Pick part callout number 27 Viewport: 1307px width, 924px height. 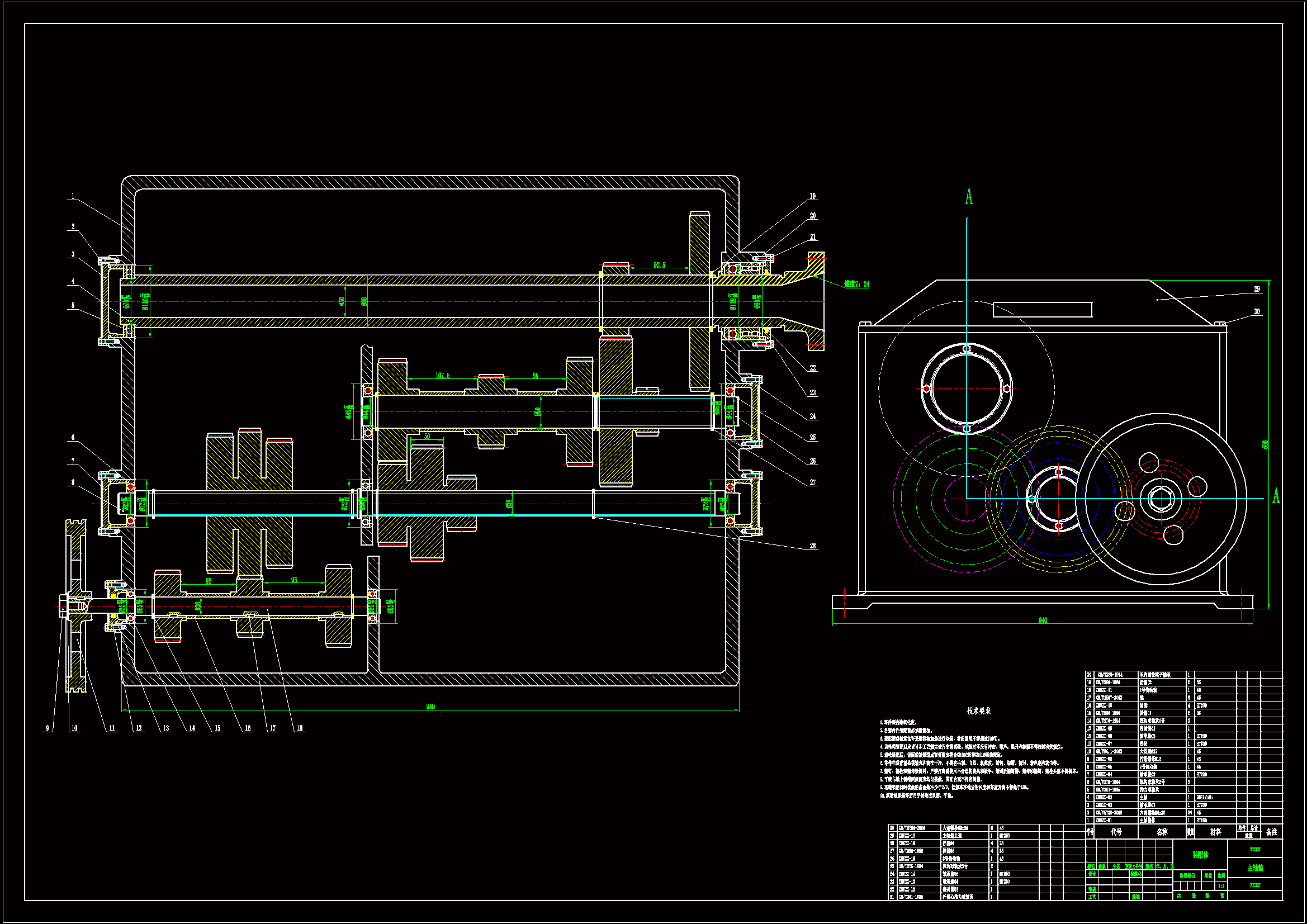(x=813, y=483)
